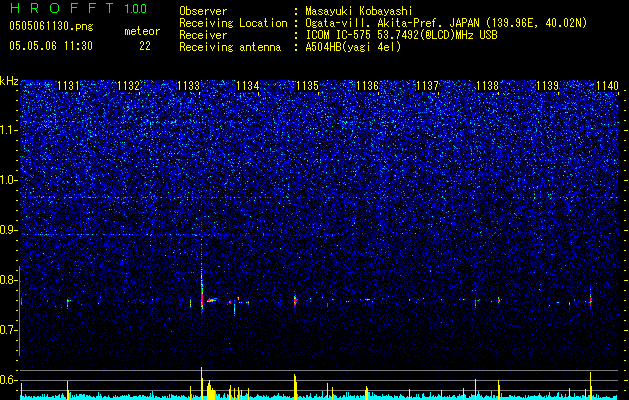Click the meteor echo just before 1140

click(590, 298)
